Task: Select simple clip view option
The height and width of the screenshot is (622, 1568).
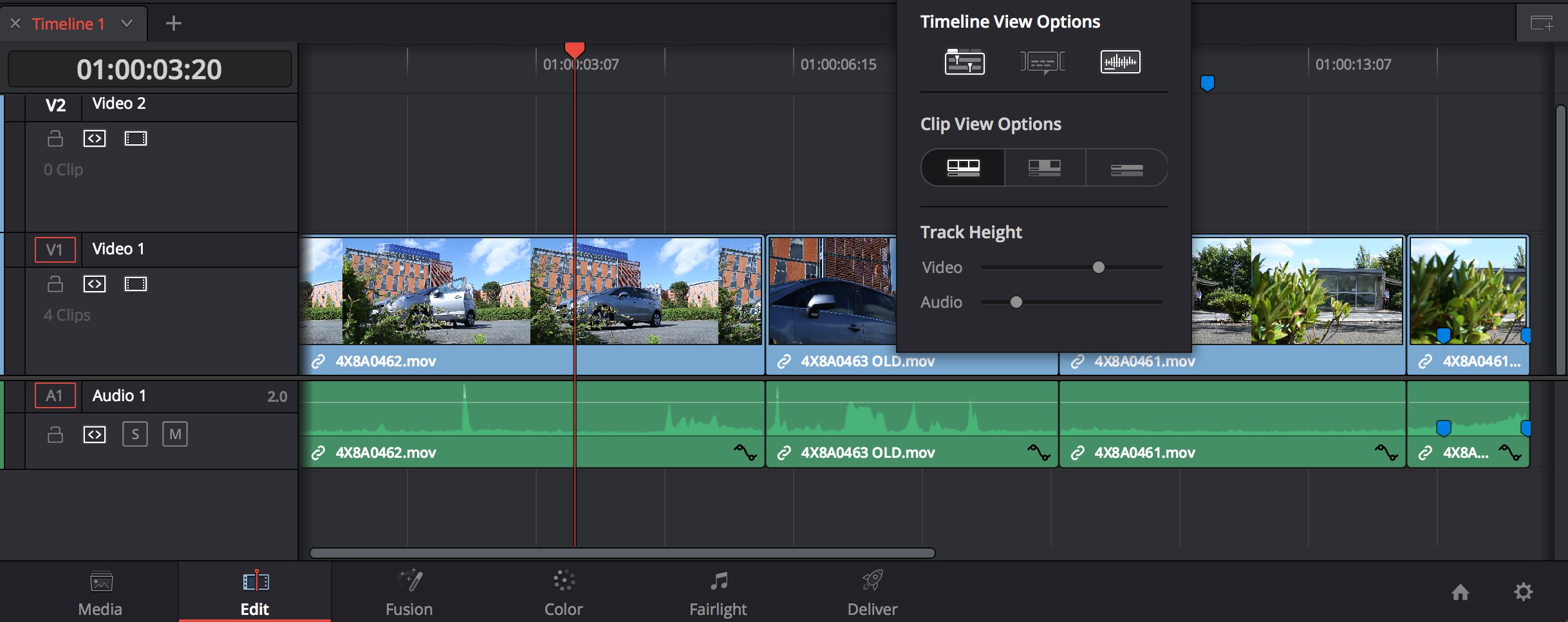Action: click(x=1126, y=167)
